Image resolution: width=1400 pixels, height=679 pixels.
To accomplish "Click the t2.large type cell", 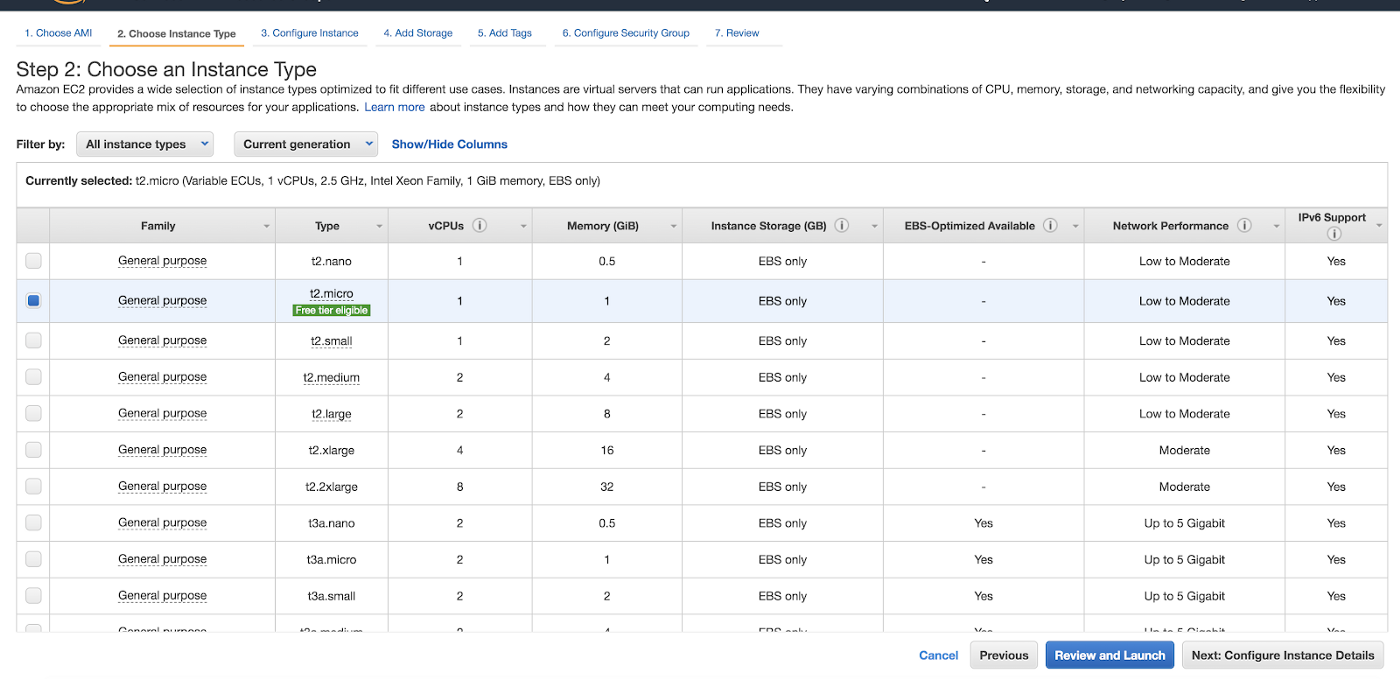I will [331, 414].
